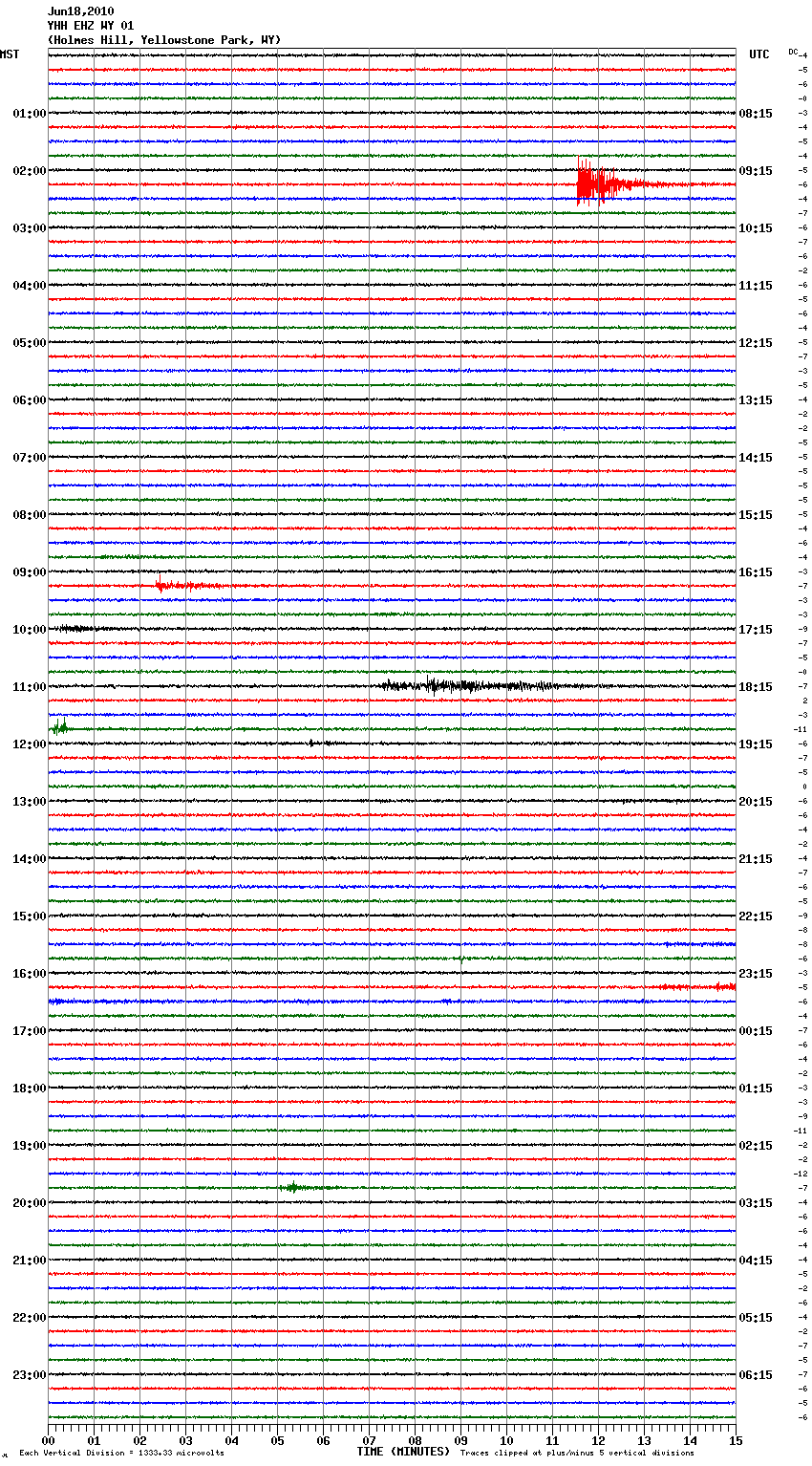The image size is (812, 1466).
Task: Click the 08:15 UTC row label
Action: 756,114
